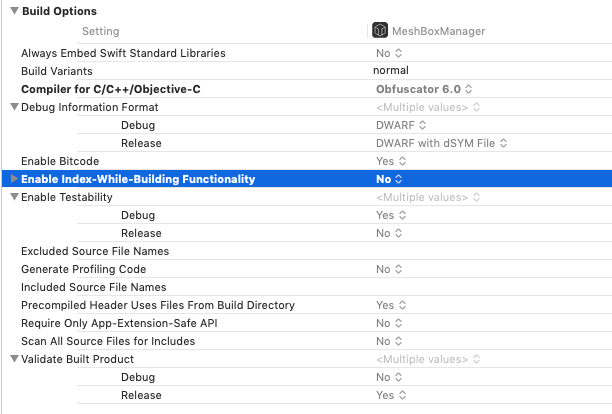Open Debug Information Format Debug DWARF popup
Screen dimensions: 612x414
(401, 125)
